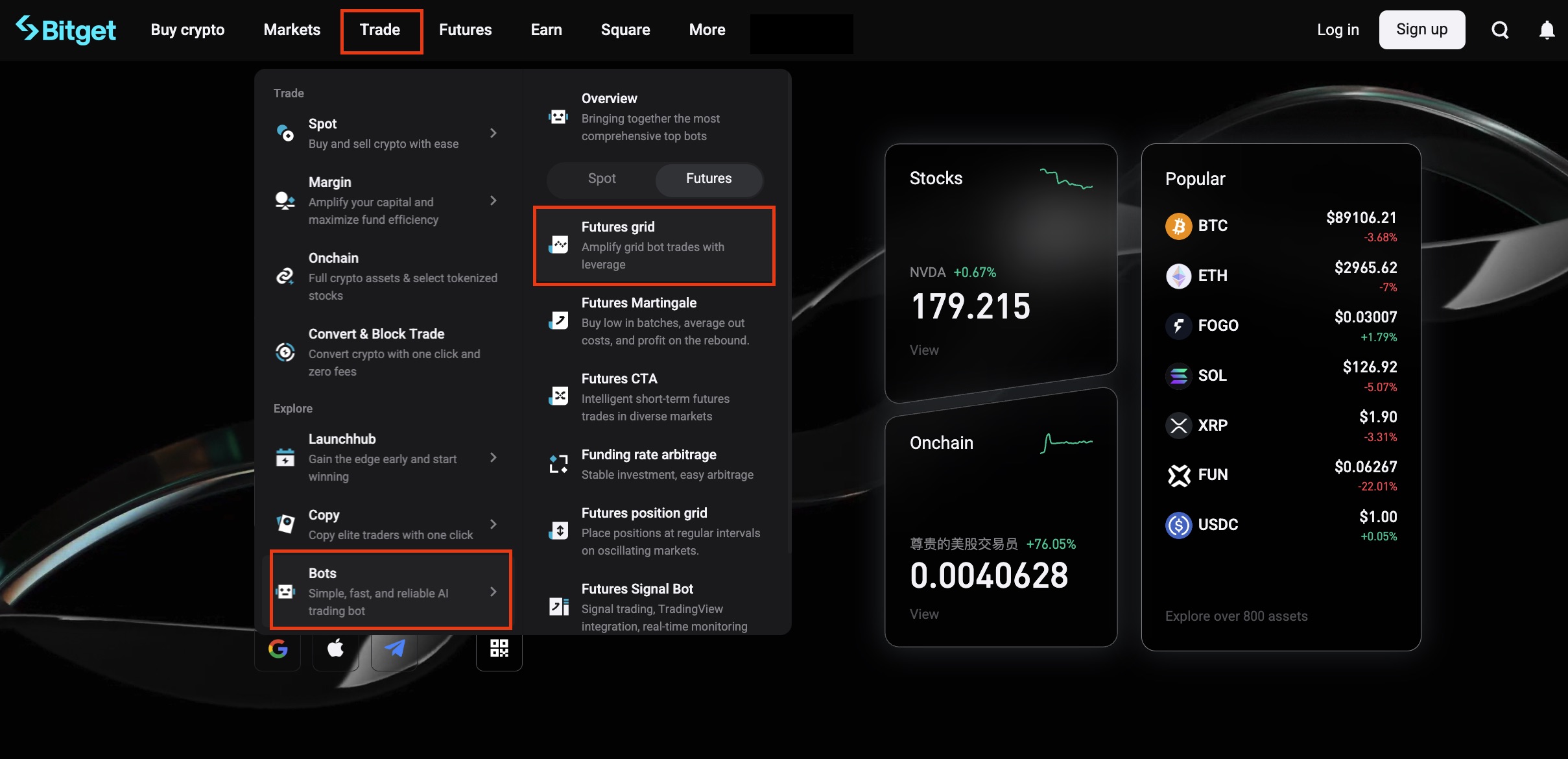Expand the Bots menu chevron

(x=493, y=591)
